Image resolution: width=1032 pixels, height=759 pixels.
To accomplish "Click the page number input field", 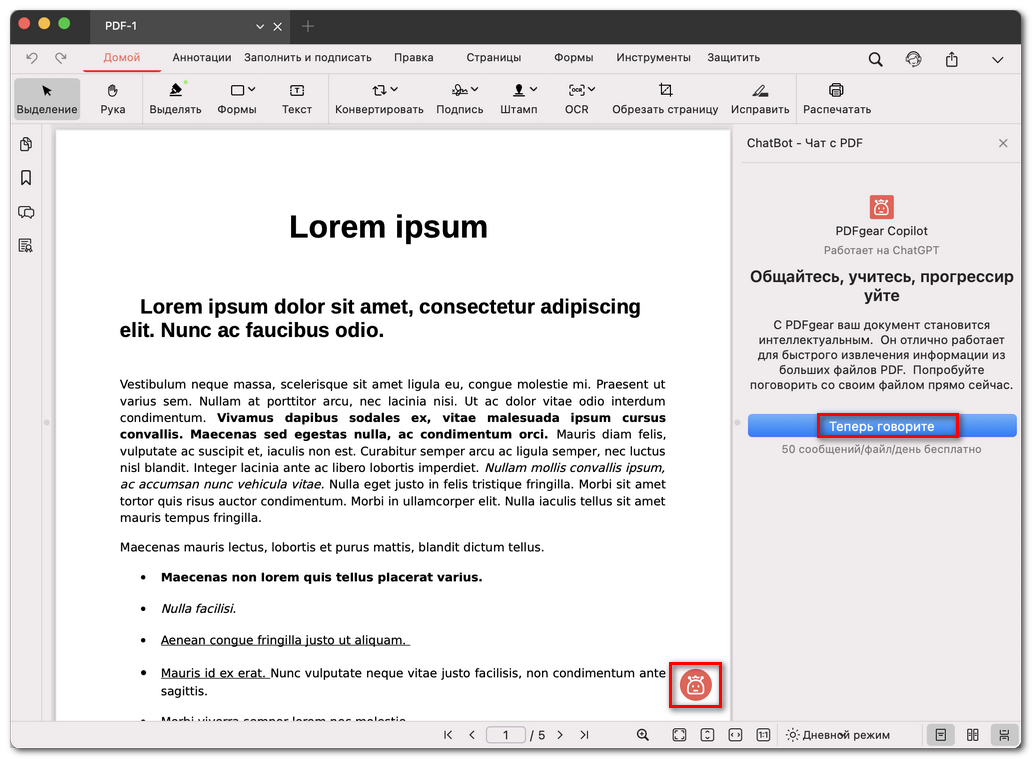I will click(x=506, y=735).
